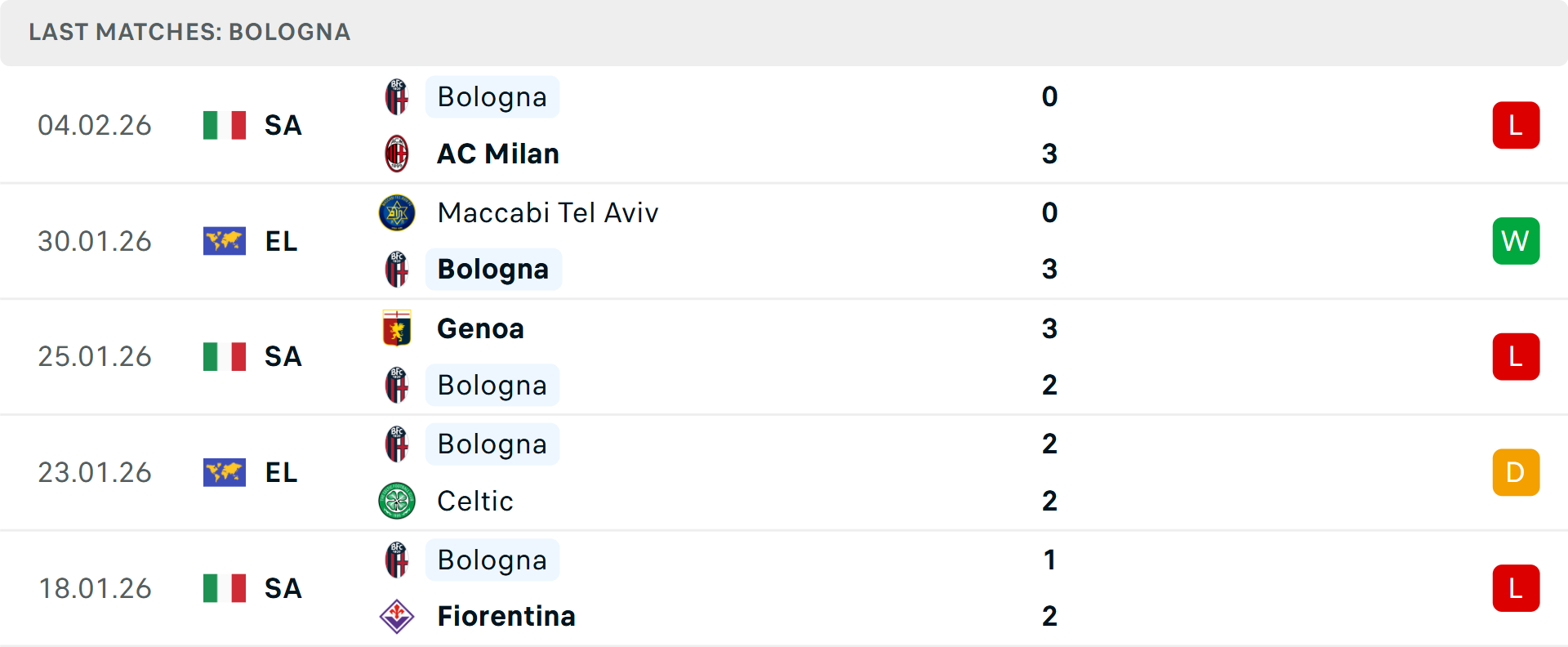Click red L badge for AC Milan match
The width and height of the screenshot is (1568, 647).
pyautogui.click(x=1516, y=125)
